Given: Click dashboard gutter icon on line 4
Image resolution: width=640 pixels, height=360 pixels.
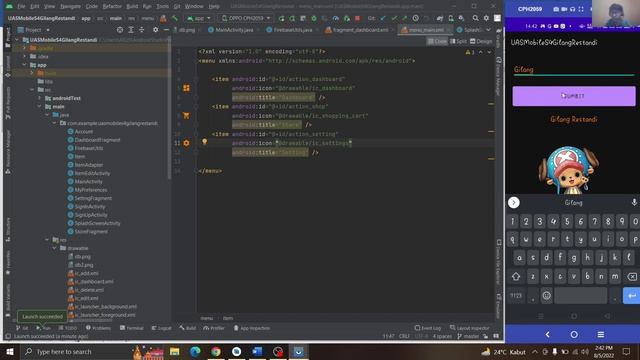Looking at the screenshot, I should pos(187,88).
